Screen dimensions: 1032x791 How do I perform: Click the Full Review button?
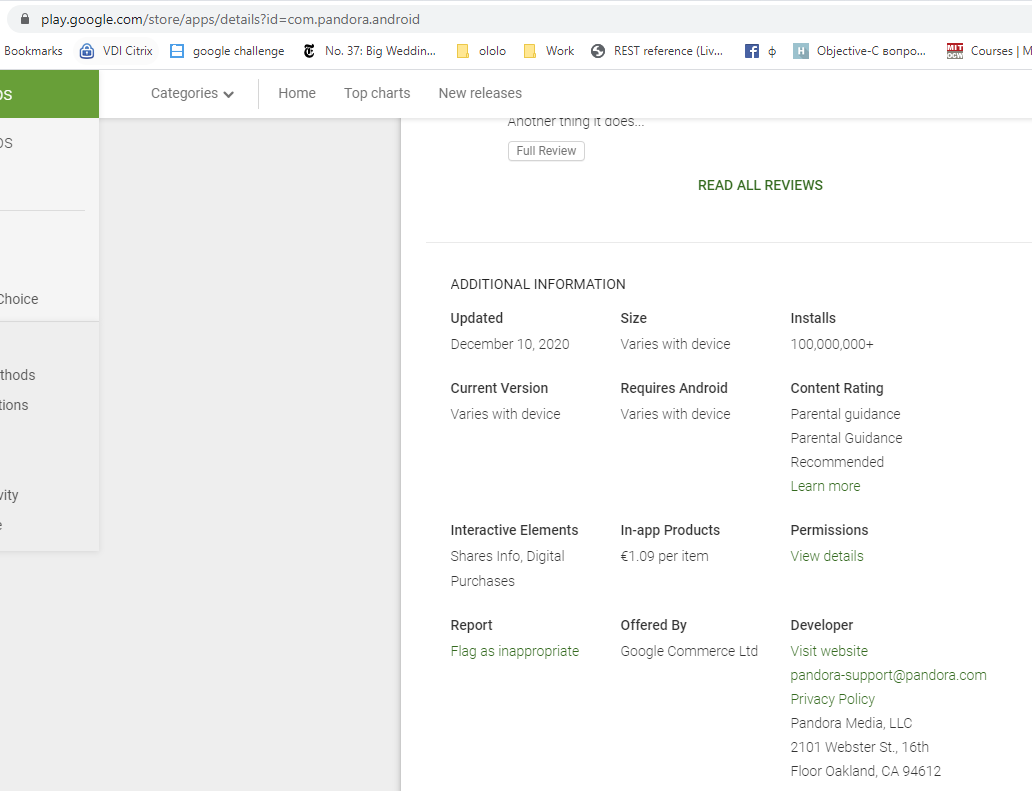[x=546, y=151]
